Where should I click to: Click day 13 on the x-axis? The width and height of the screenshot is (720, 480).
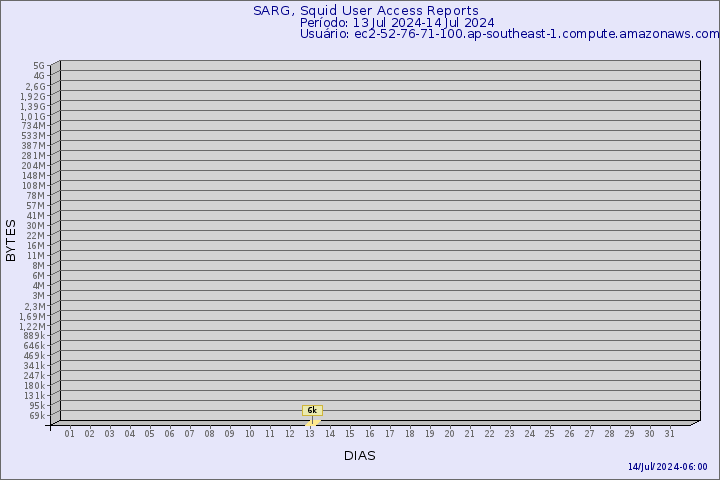(x=310, y=434)
